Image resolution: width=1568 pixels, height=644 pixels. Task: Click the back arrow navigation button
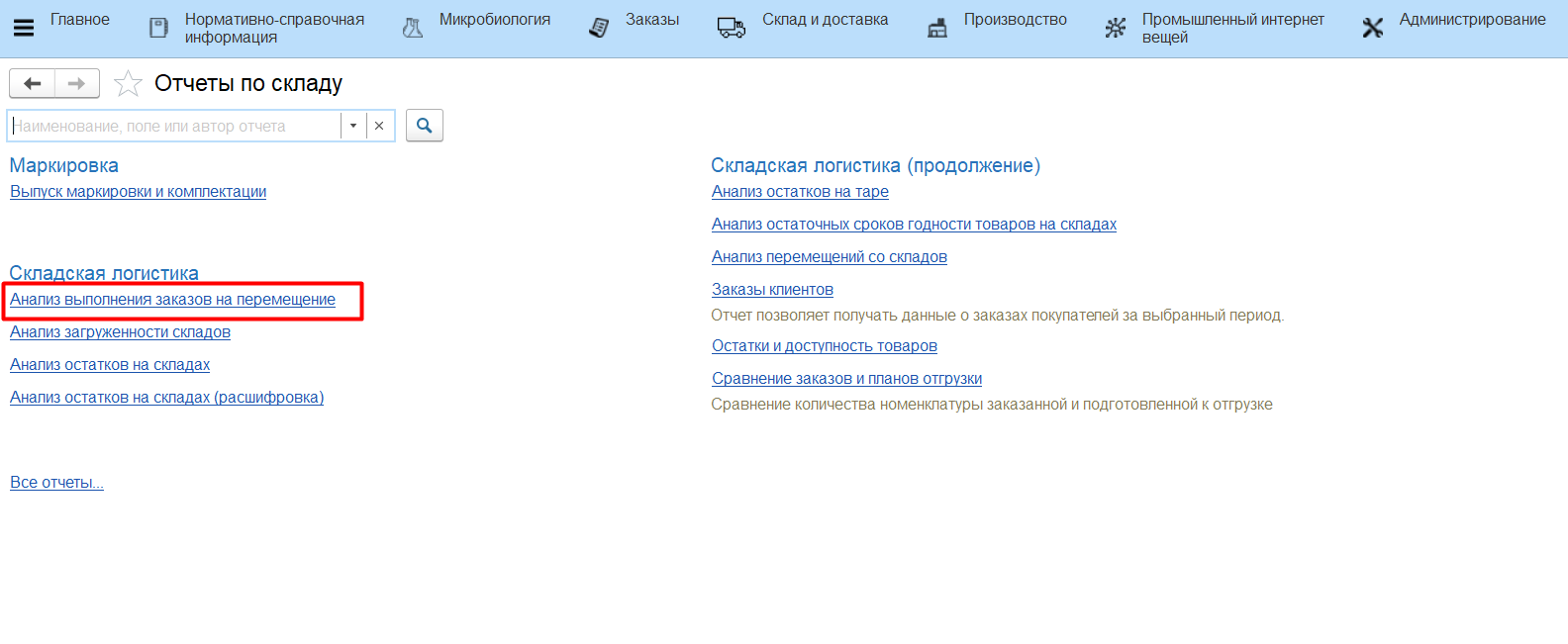[33, 84]
